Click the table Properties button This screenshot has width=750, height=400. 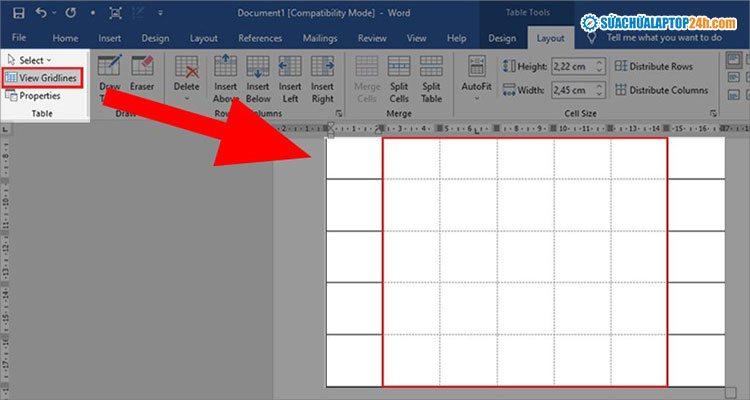tap(33, 96)
